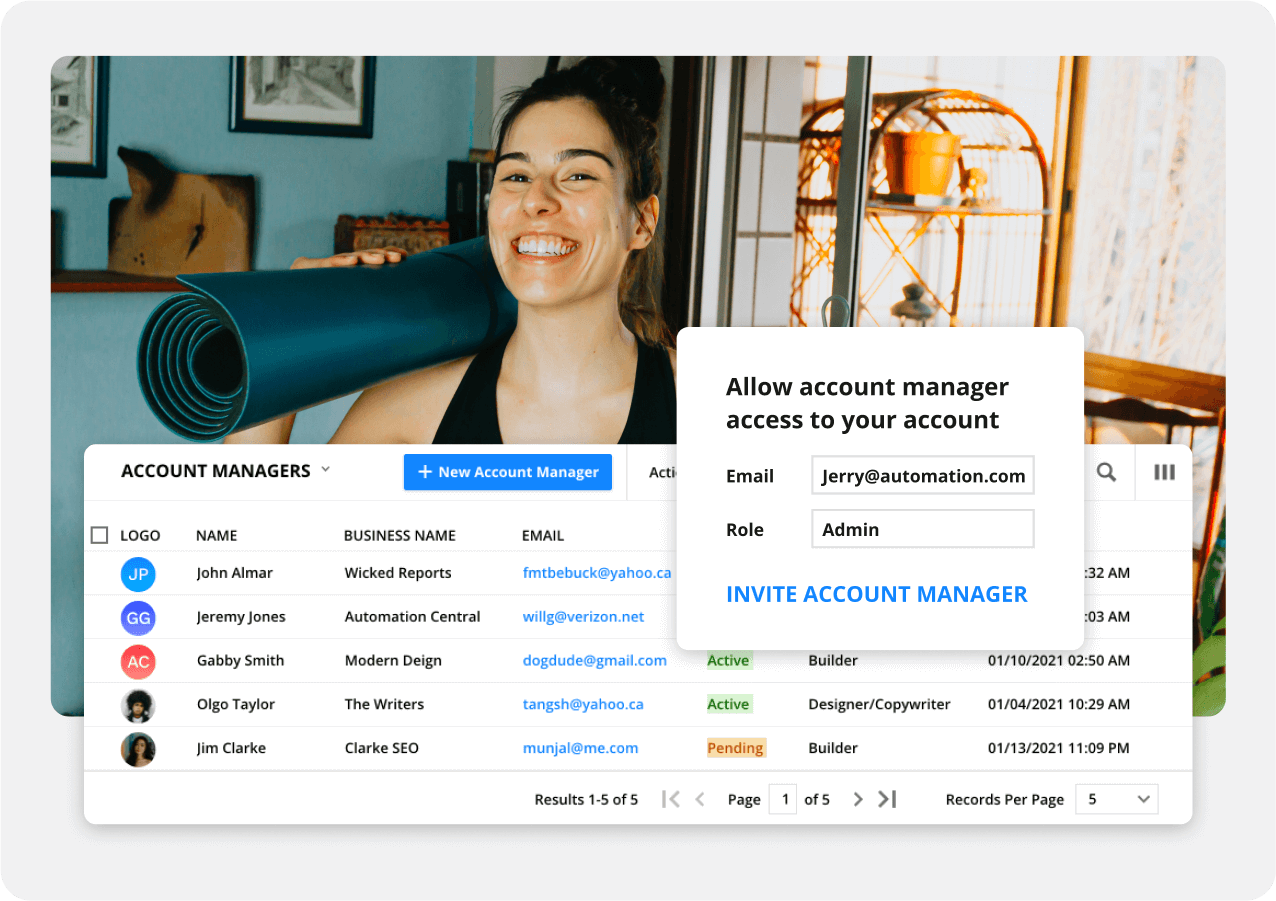Click the Clarke SEO business cell
This screenshot has height=901, width=1276.
click(x=382, y=749)
